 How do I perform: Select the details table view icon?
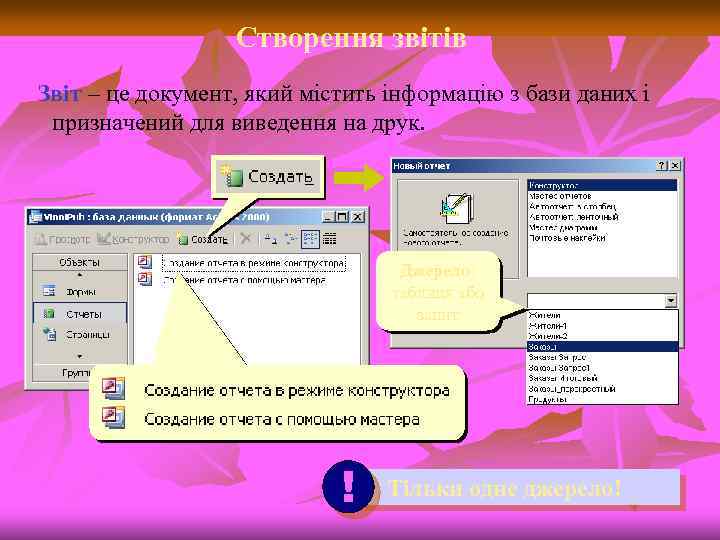(329, 239)
